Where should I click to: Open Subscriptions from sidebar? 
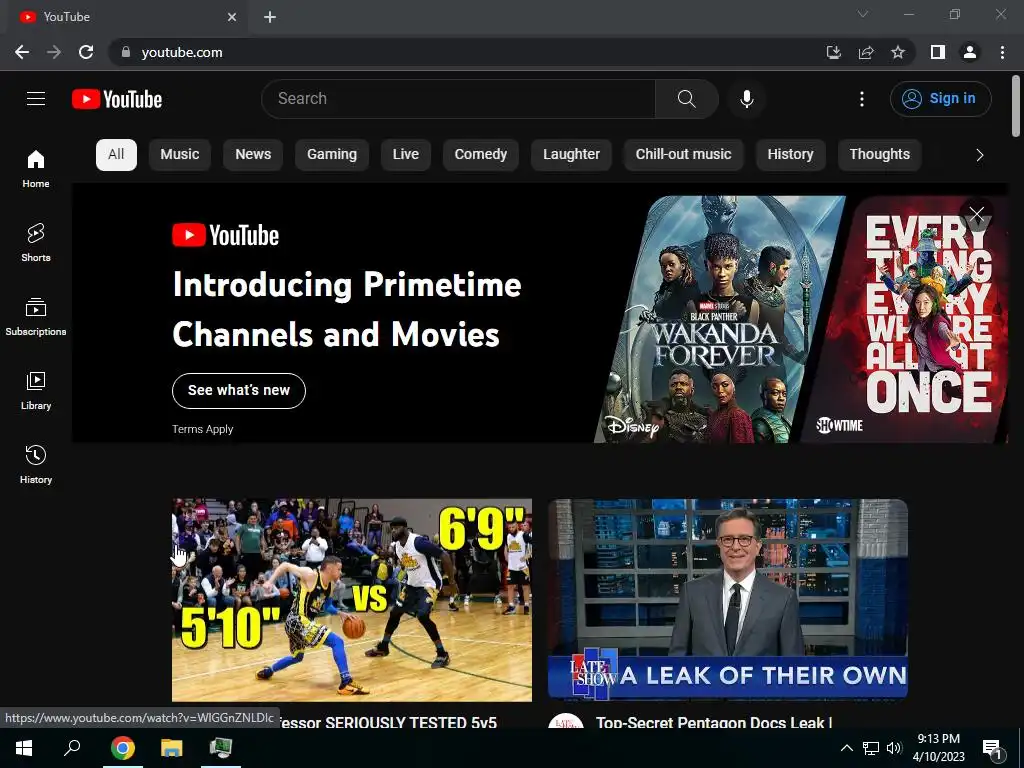click(36, 316)
